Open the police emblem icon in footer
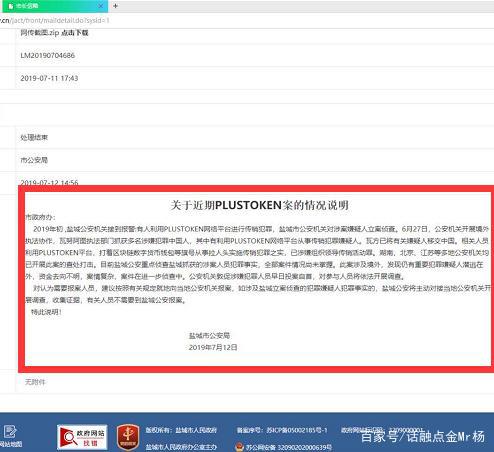 (239, 447)
